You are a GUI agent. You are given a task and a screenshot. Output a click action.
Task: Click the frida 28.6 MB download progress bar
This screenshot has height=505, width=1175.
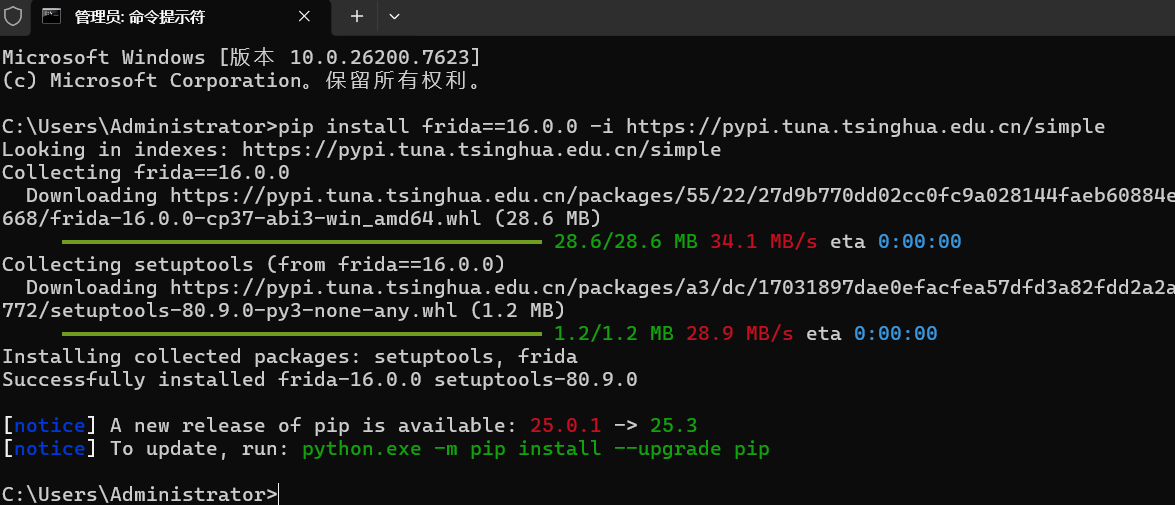(x=301, y=242)
